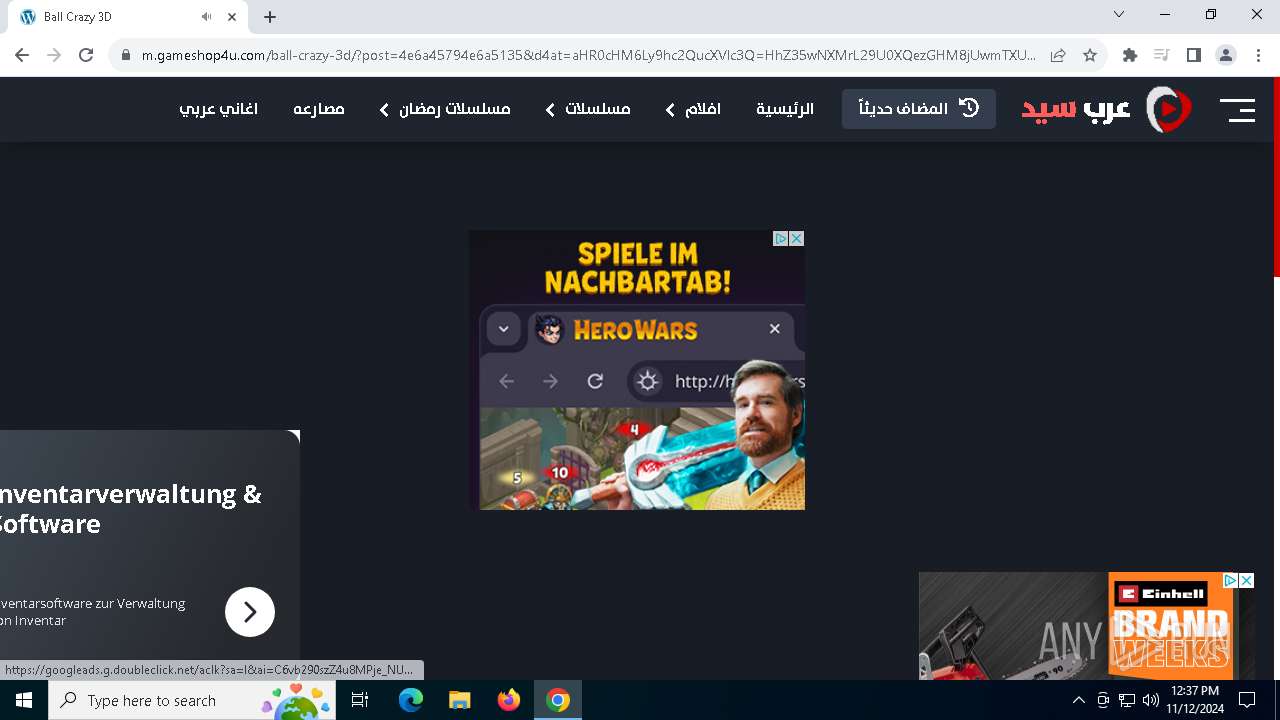Click the address bar URL field
This screenshot has height=720, width=1280.
[588, 55]
